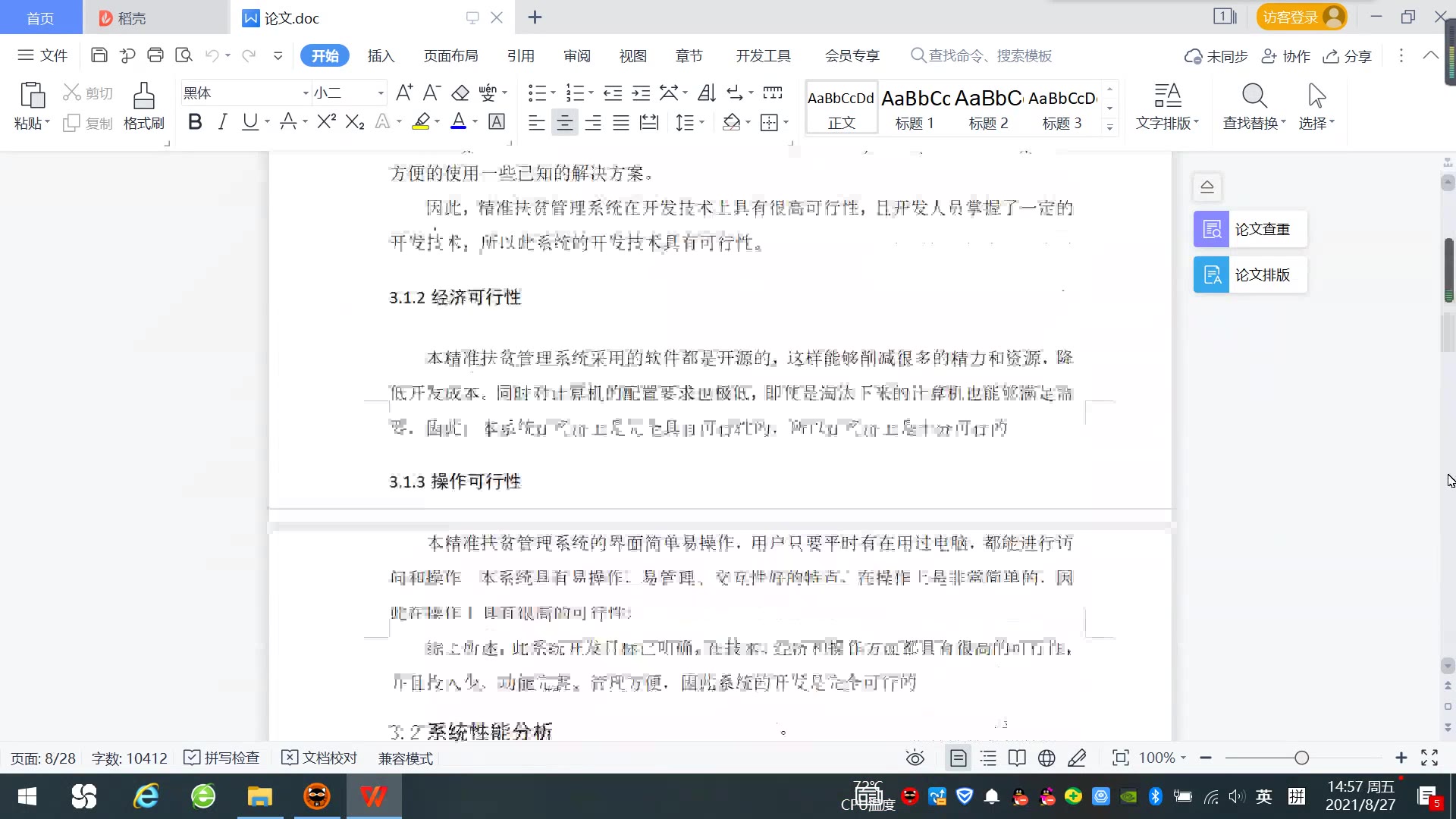Click the Format Painter (格式刷) icon
Image resolution: width=1456 pixels, height=819 pixels.
tap(143, 105)
